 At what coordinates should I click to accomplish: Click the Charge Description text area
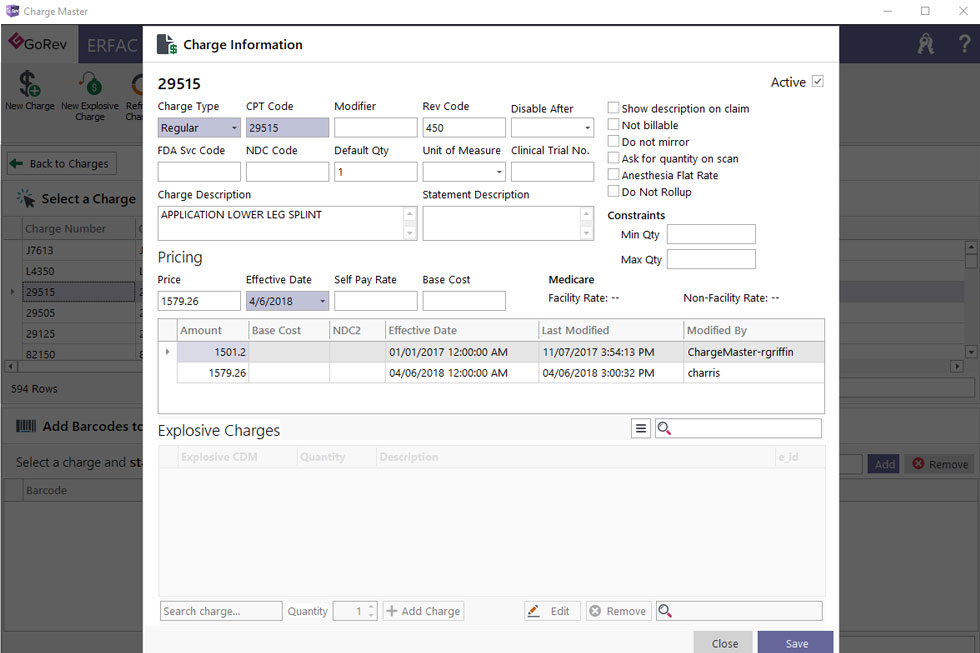click(281, 223)
